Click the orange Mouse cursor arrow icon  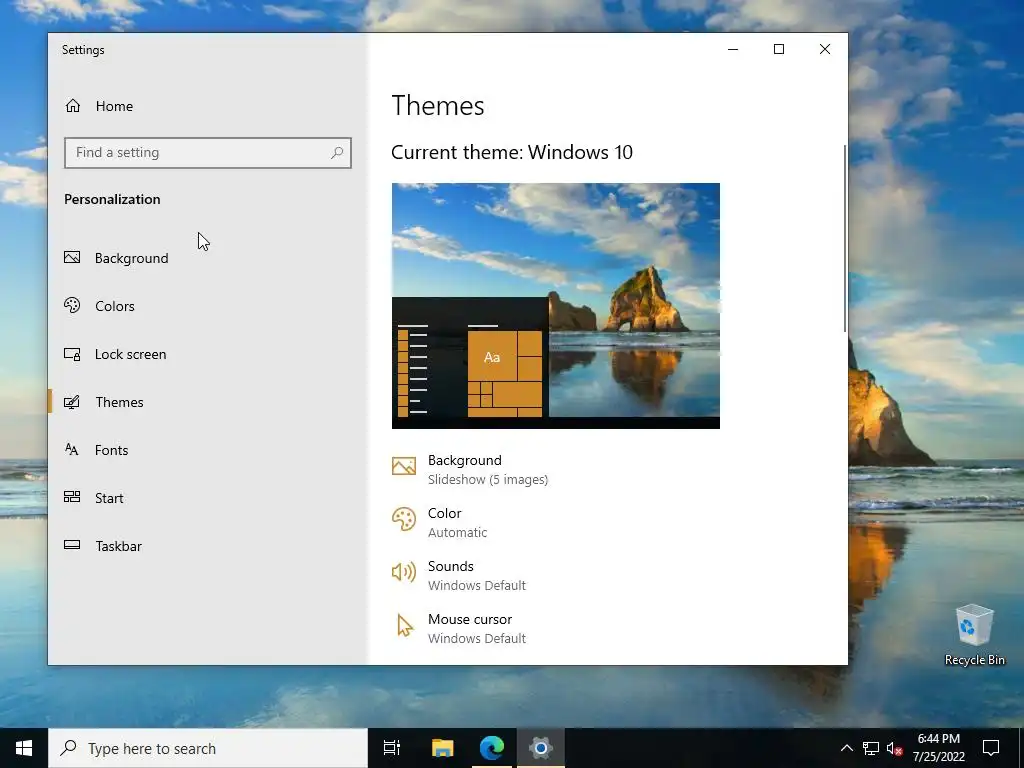[405, 625]
